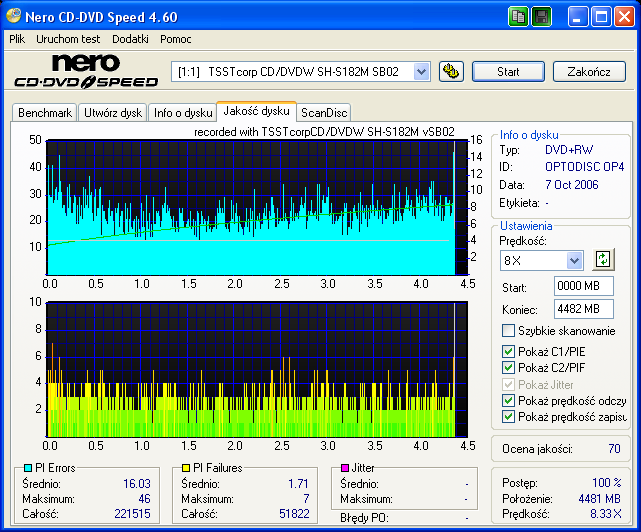Uncheck Pokaż C2/PIF checkbox
The image size is (641, 532).
(508, 367)
